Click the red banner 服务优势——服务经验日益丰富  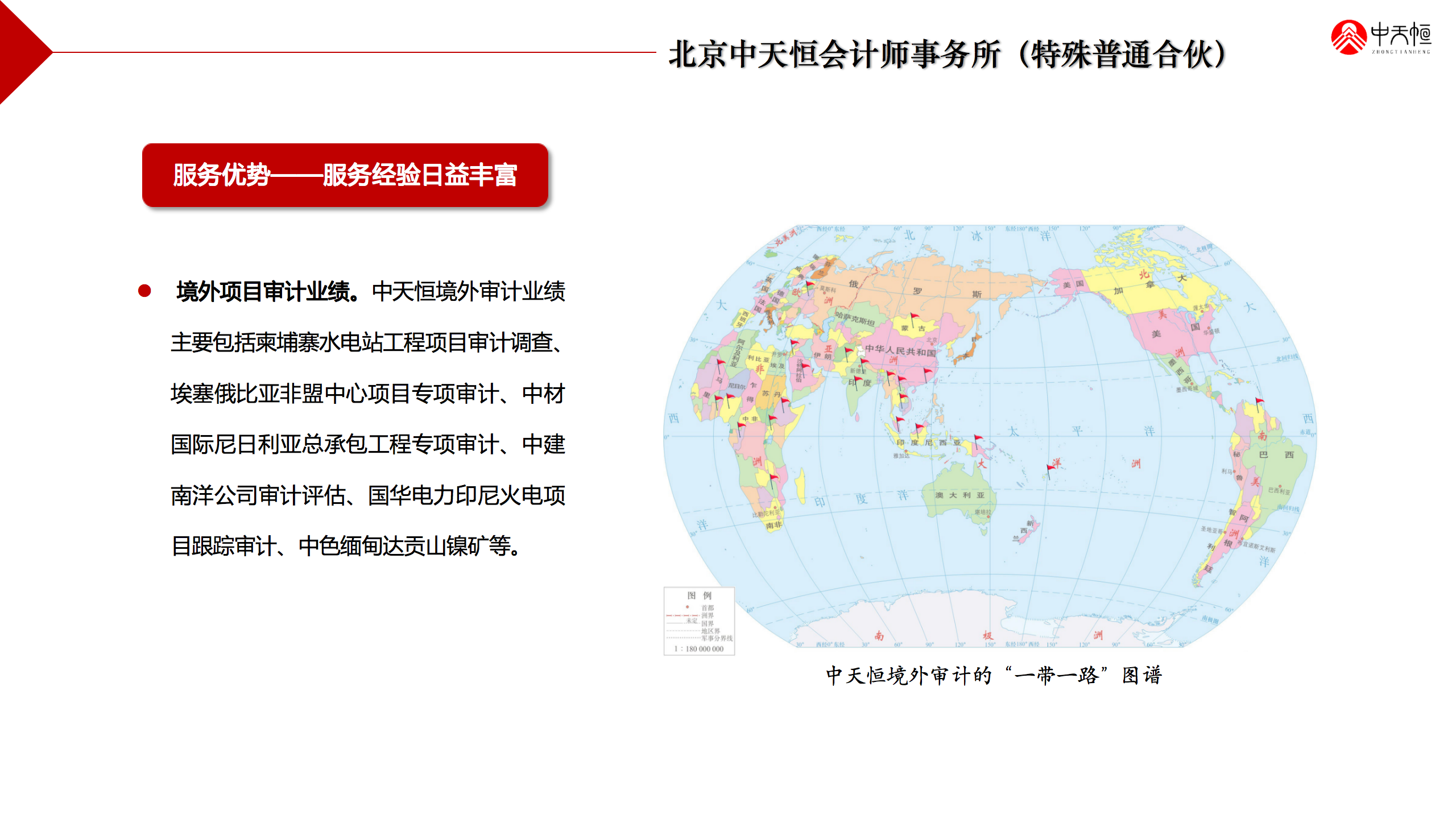coord(345,175)
